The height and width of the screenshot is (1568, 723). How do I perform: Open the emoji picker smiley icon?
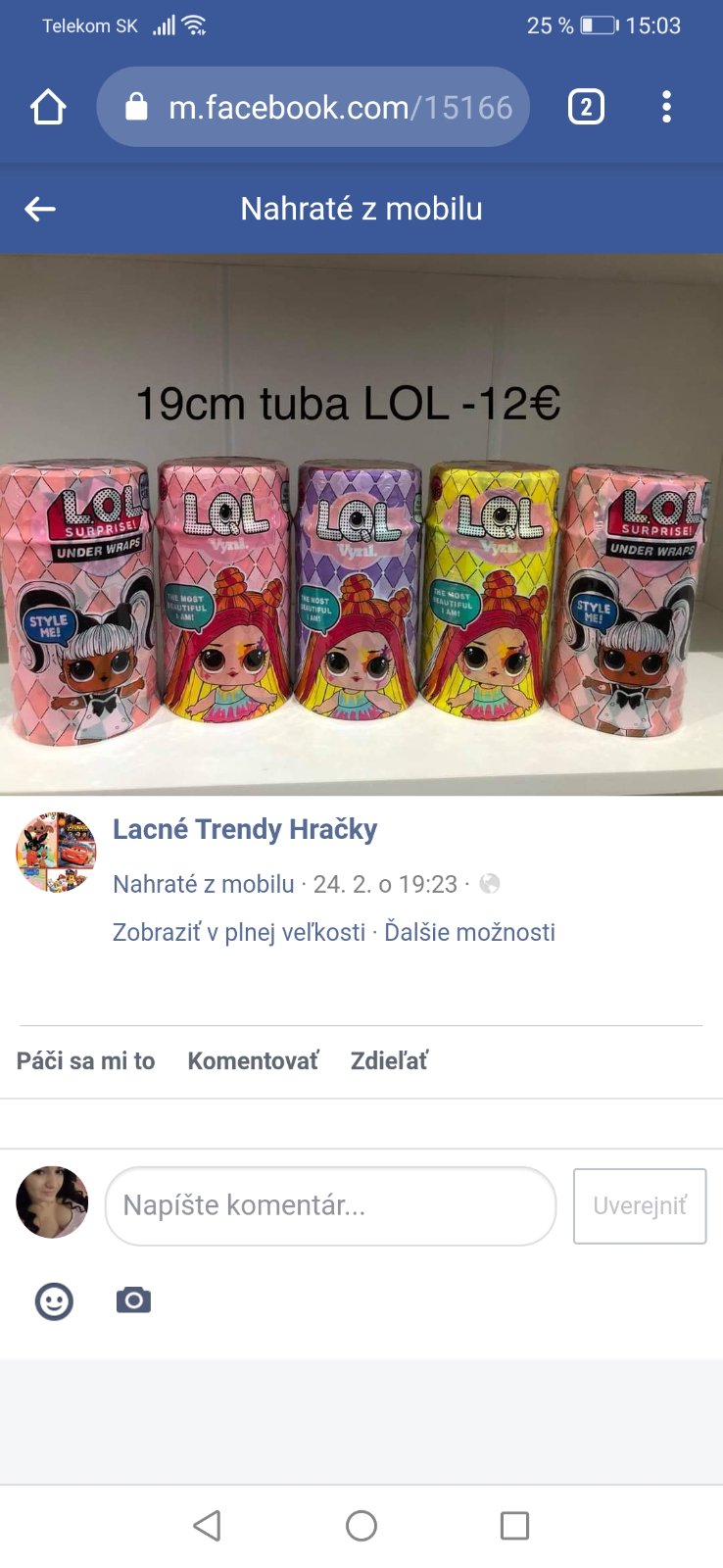[x=54, y=1301]
